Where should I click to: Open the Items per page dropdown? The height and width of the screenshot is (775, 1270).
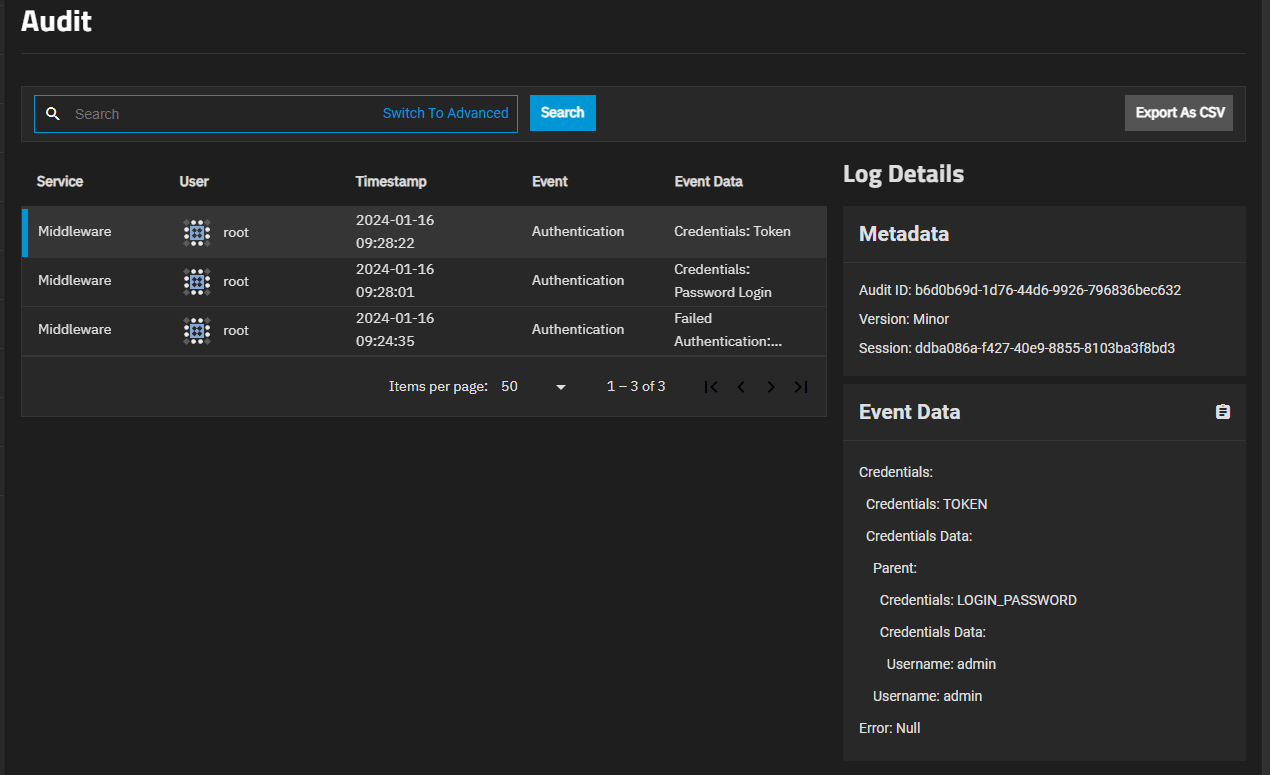(x=534, y=387)
